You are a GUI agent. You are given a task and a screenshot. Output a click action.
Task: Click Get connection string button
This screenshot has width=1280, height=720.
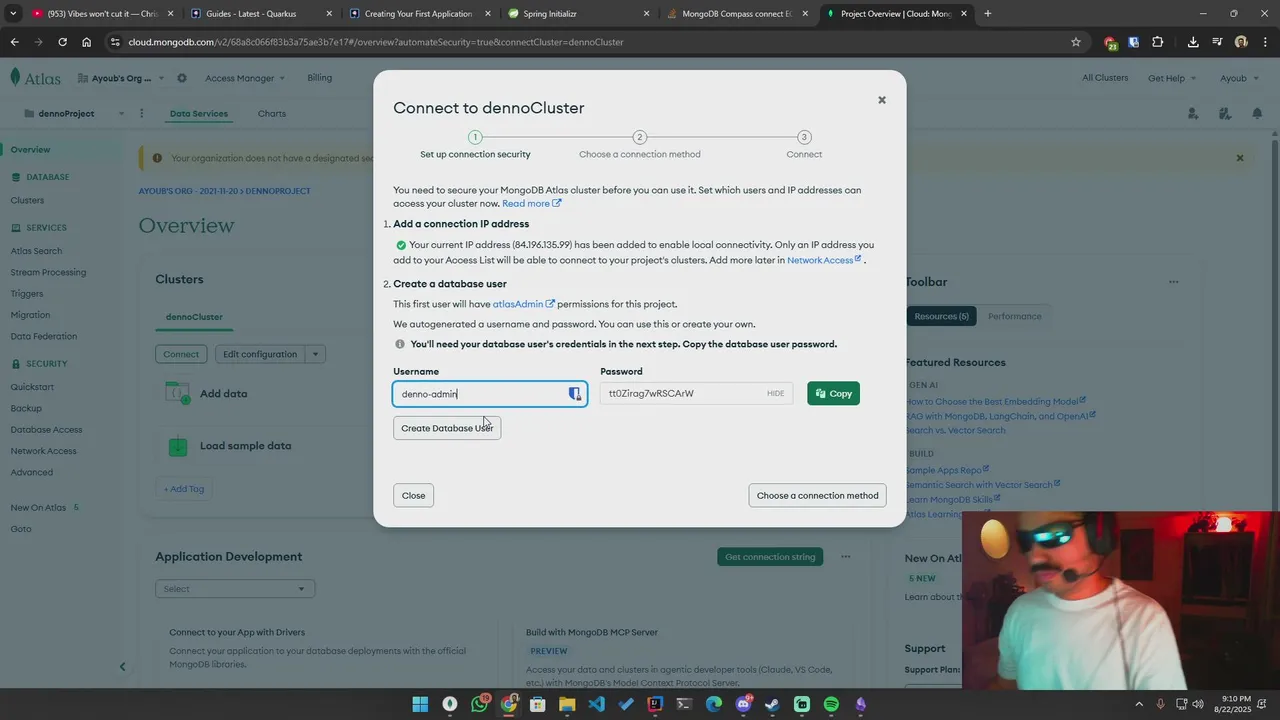coord(770,557)
